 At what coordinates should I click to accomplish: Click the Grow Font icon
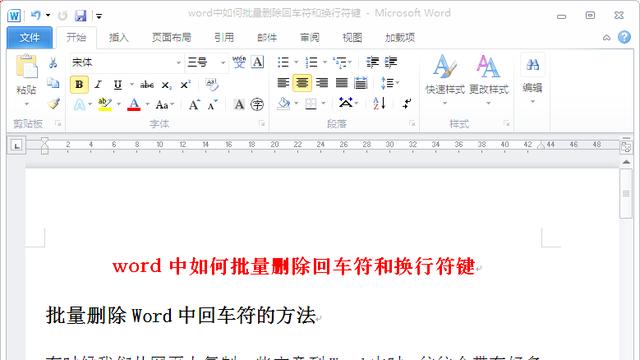click(194, 105)
